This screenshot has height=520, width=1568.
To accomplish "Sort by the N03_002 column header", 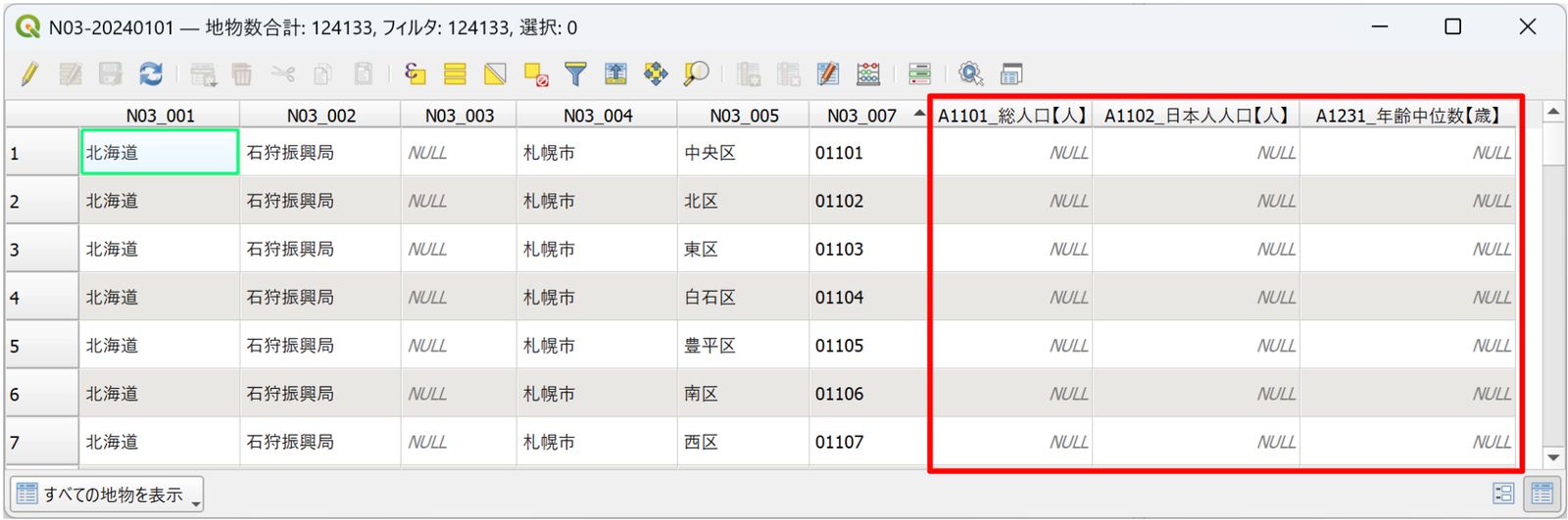I will tap(320, 115).
